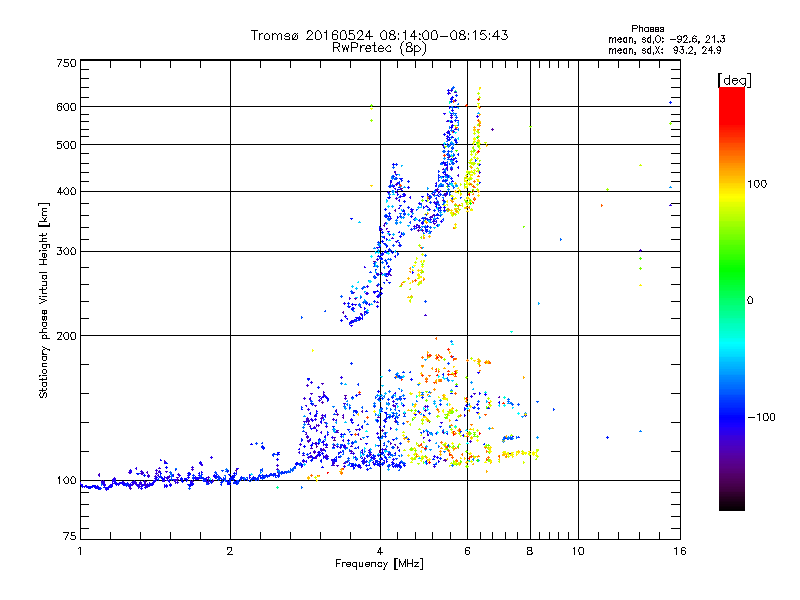800x600 pixels.
Task: Click the 'Phases' header text
Action: click(x=647, y=29)
